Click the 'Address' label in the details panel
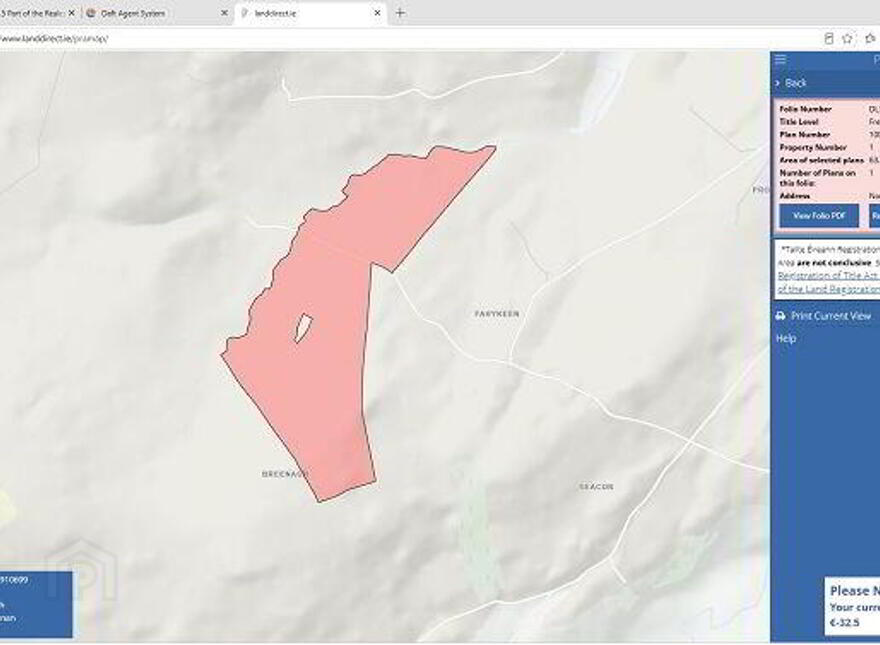Image resolution: width=880 pixels, height=645 pixels. pos(795,196)
